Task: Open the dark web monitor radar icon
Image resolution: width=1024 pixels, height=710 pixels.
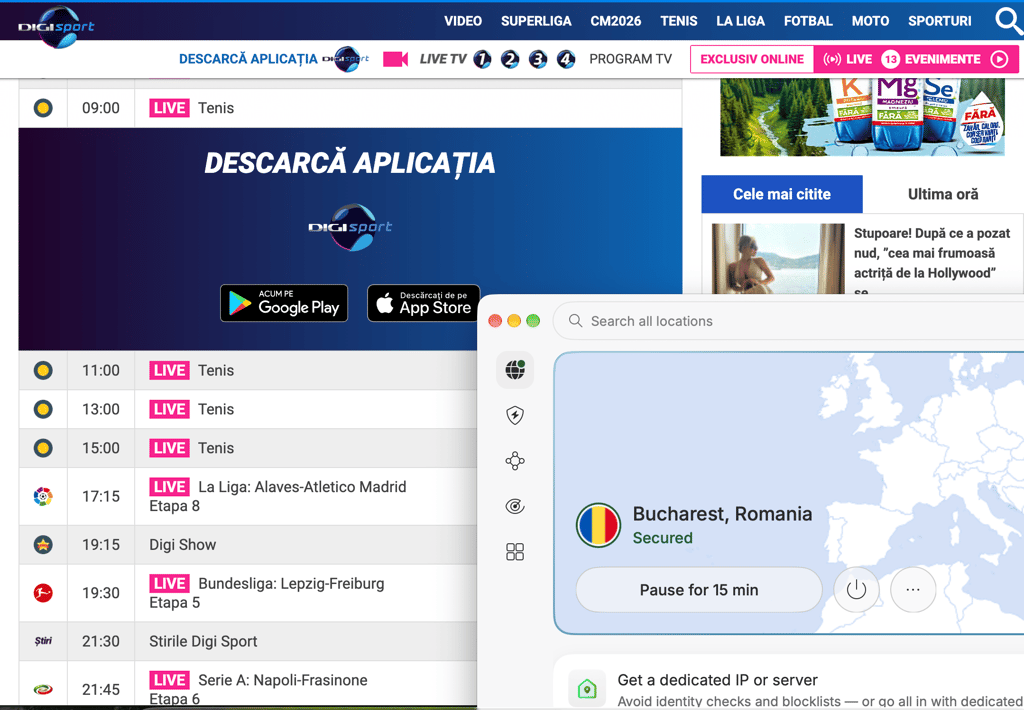Action: pyautogui.click(x=515, y=506)
